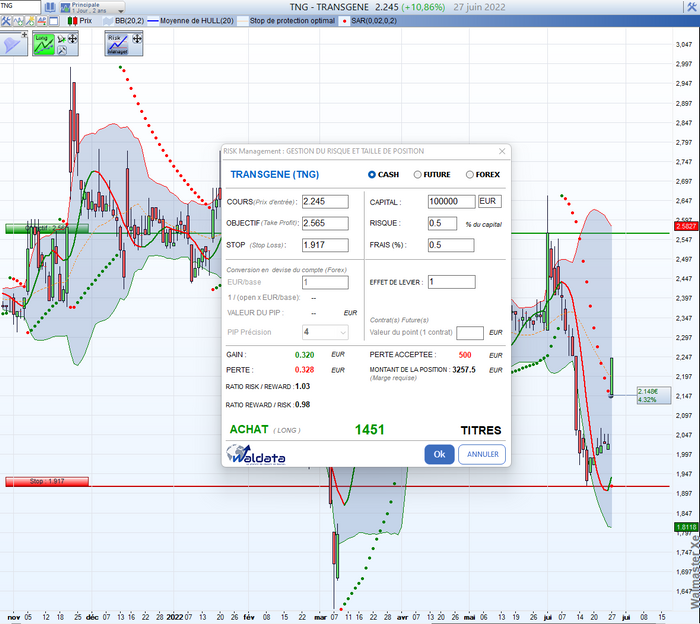
Task: Click the GAIN 0.320 value
Action: (304, 355)
